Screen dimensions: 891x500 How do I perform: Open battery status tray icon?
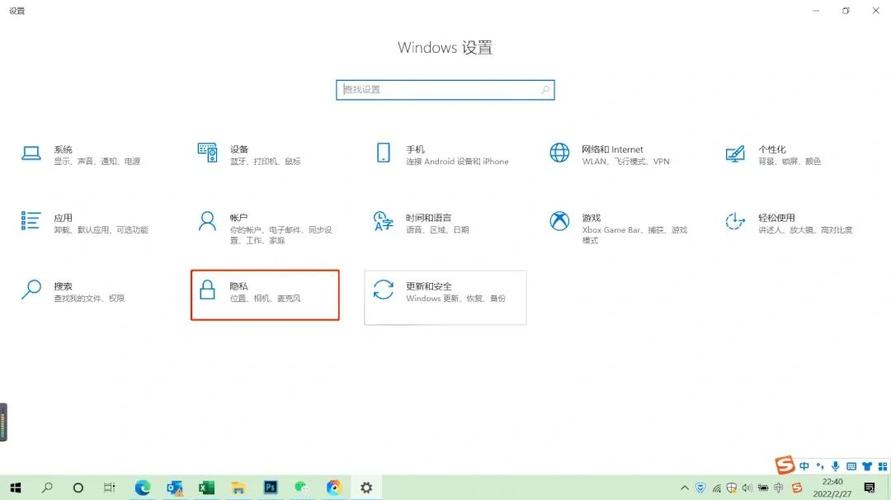pos(763,488)
